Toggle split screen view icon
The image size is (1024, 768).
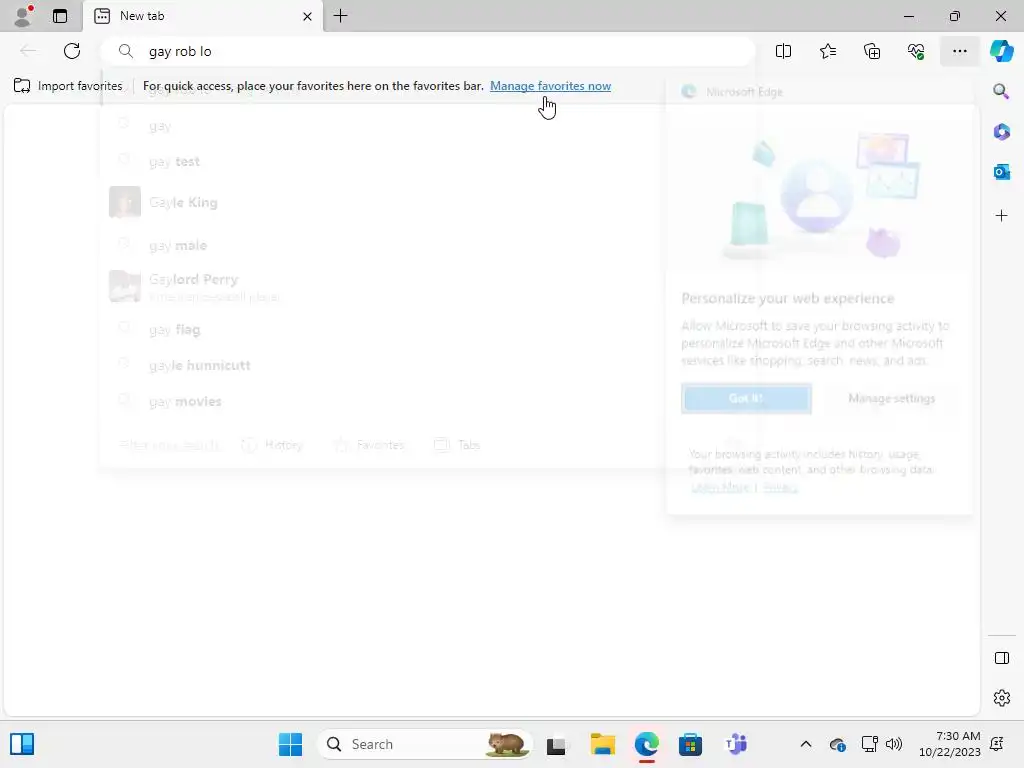[x=783, y=51]
